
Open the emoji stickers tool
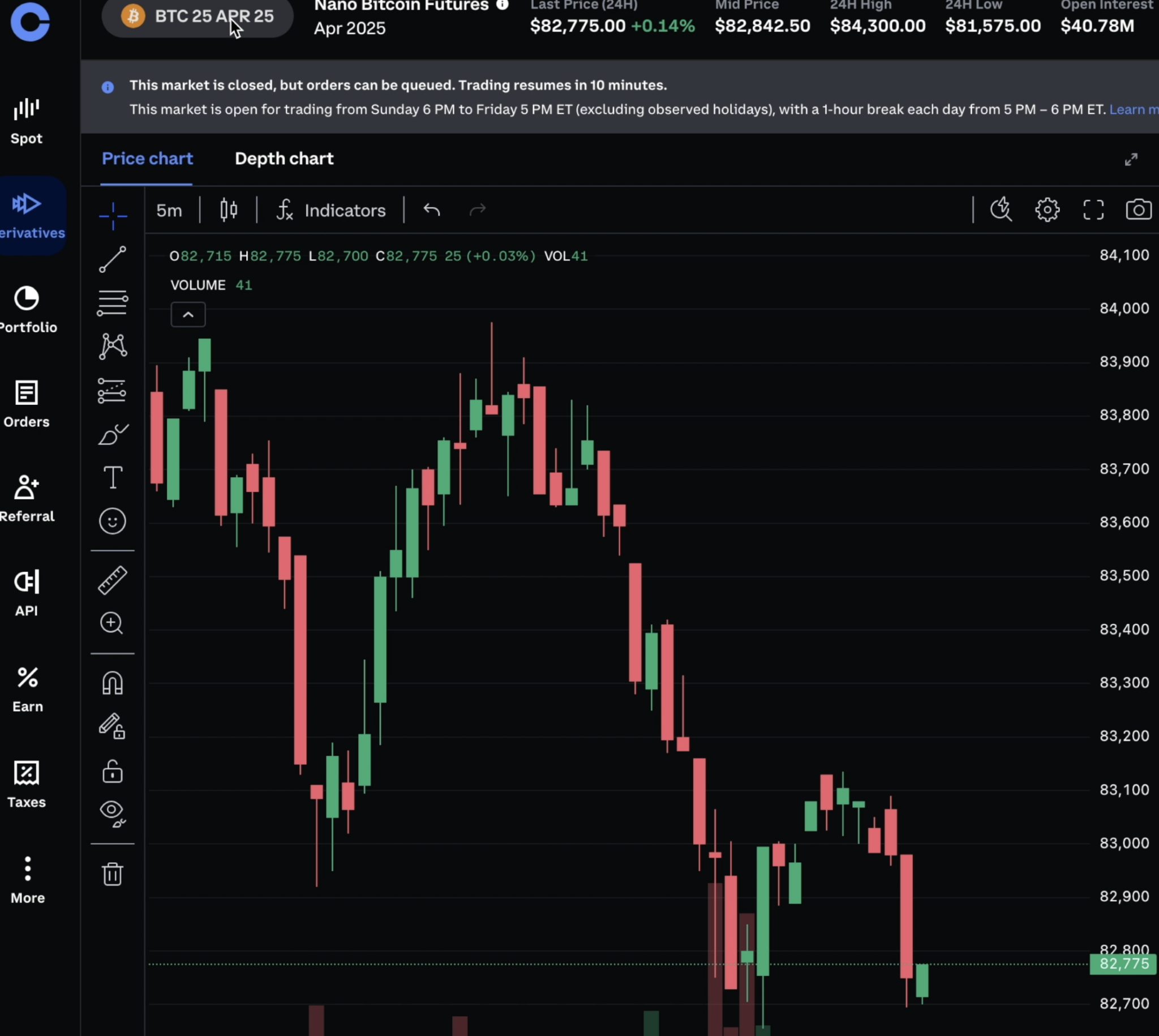(113, 521)
